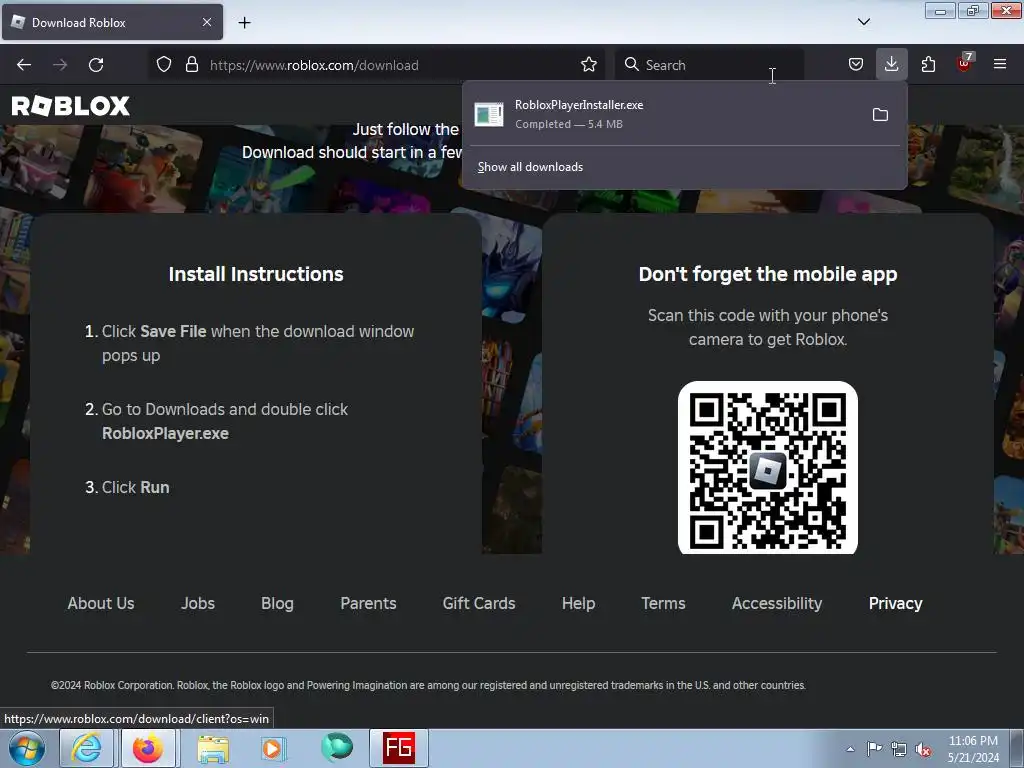Open the Blog footer link
The width and height of the screenshot is (1024, 768).
click(278, 603)
